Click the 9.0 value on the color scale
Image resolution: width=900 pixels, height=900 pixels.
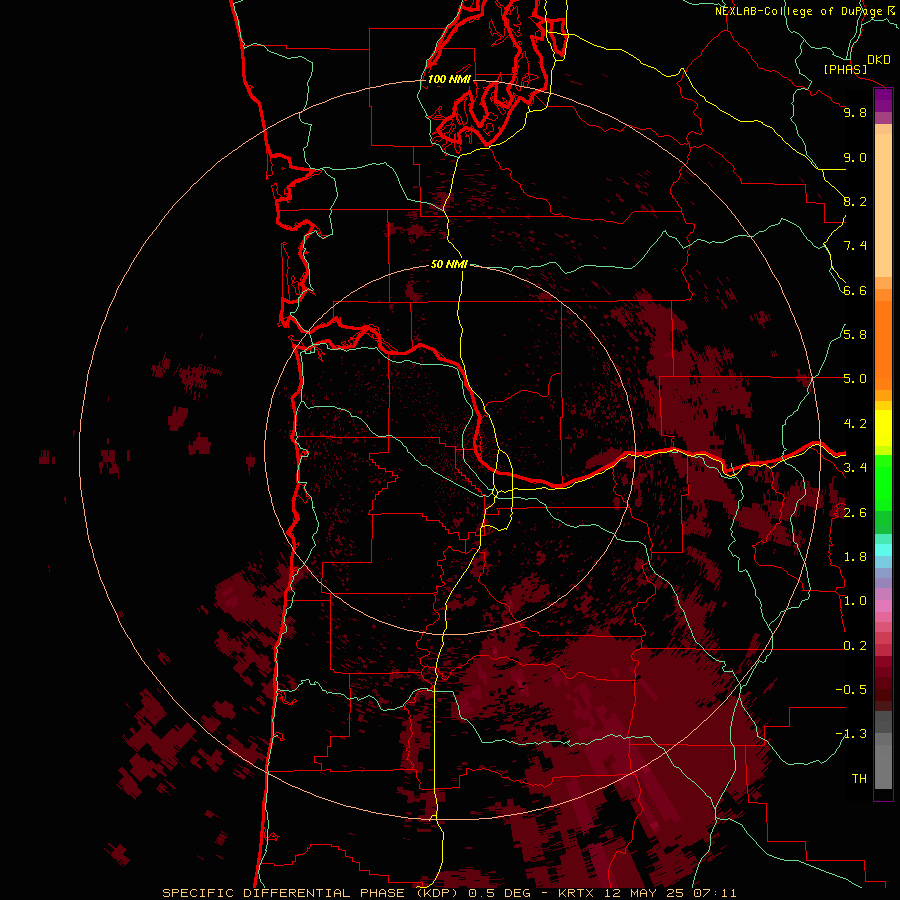tap(855, 157)
